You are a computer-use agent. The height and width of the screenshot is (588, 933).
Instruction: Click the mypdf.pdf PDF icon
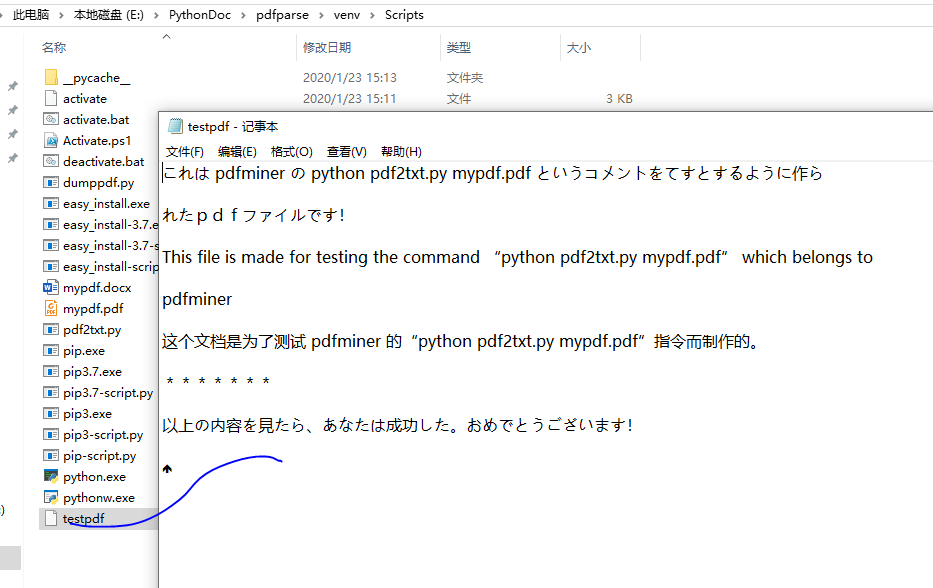pyautogui.click(x=51, y=308)
